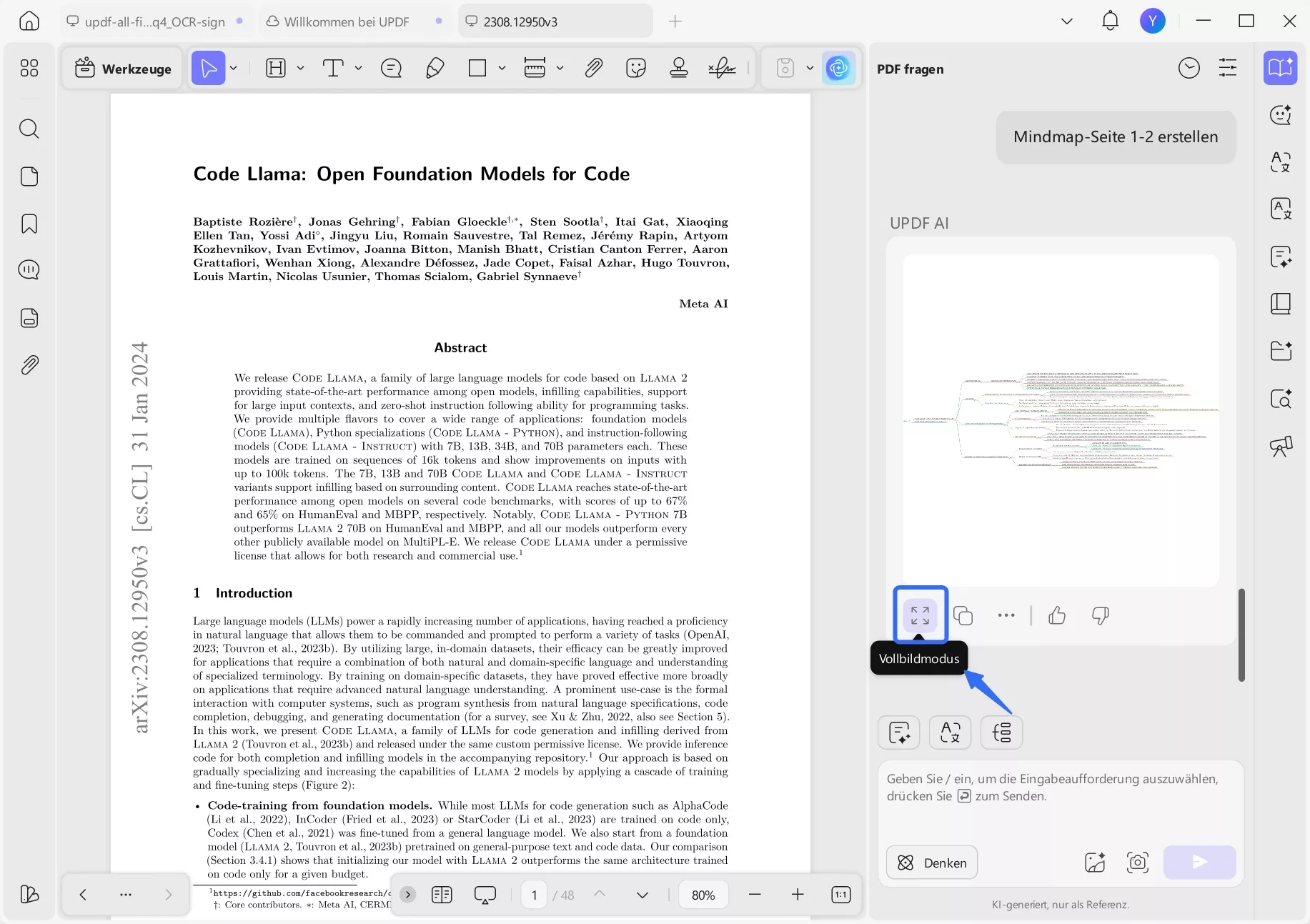Viewport: 1310px width, 924px height.
Task: Click the summarize quick prompt button
Action: 899,732
